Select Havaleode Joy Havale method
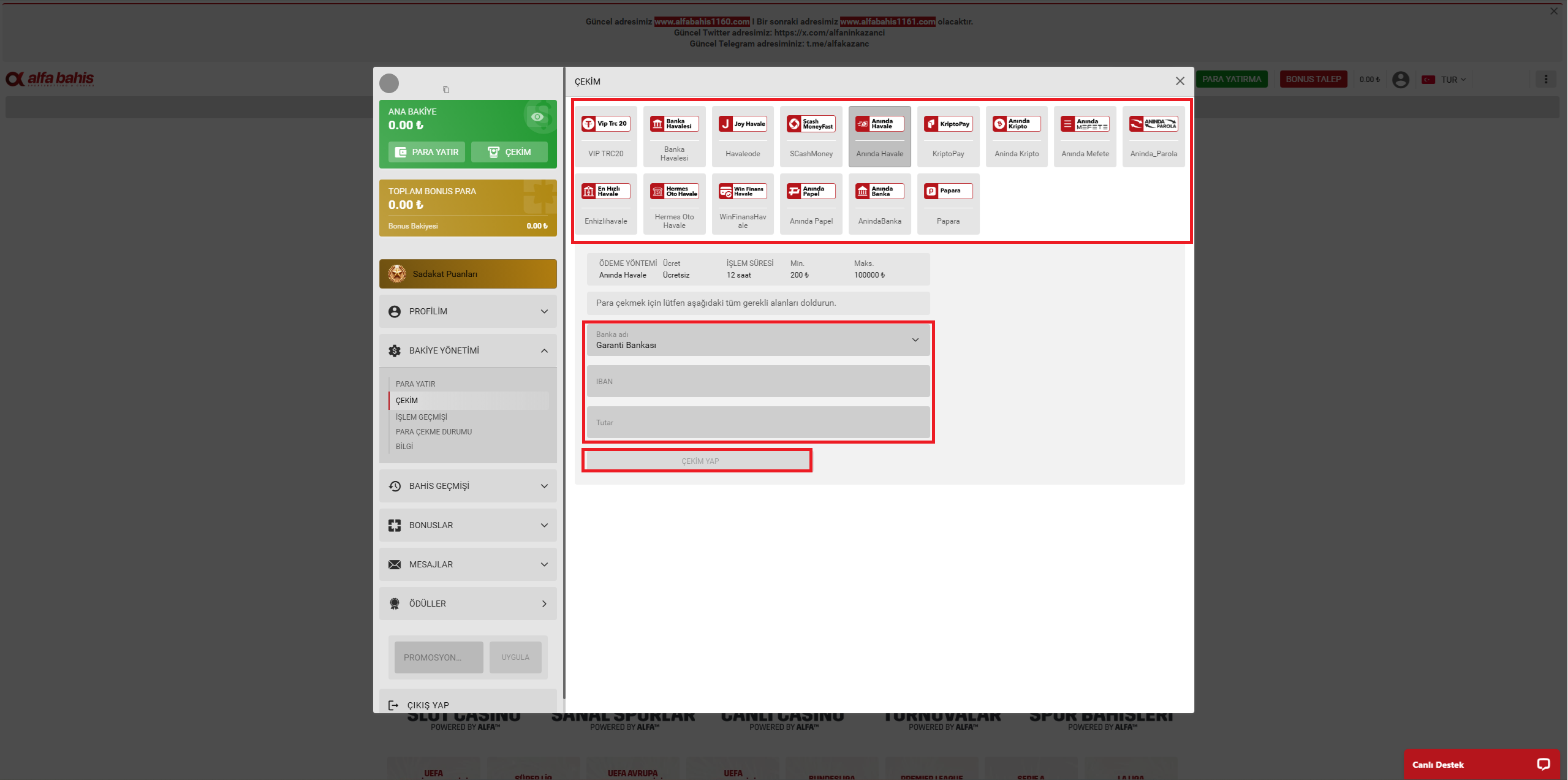 743,136
